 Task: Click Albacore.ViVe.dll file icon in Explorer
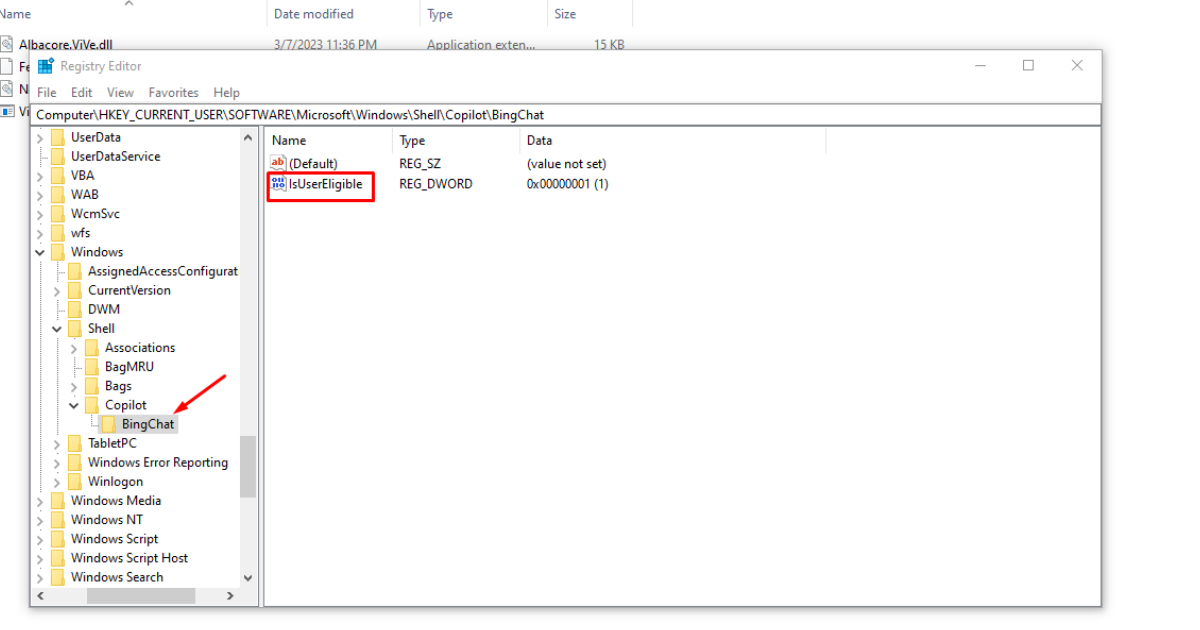tap(7, 44)
